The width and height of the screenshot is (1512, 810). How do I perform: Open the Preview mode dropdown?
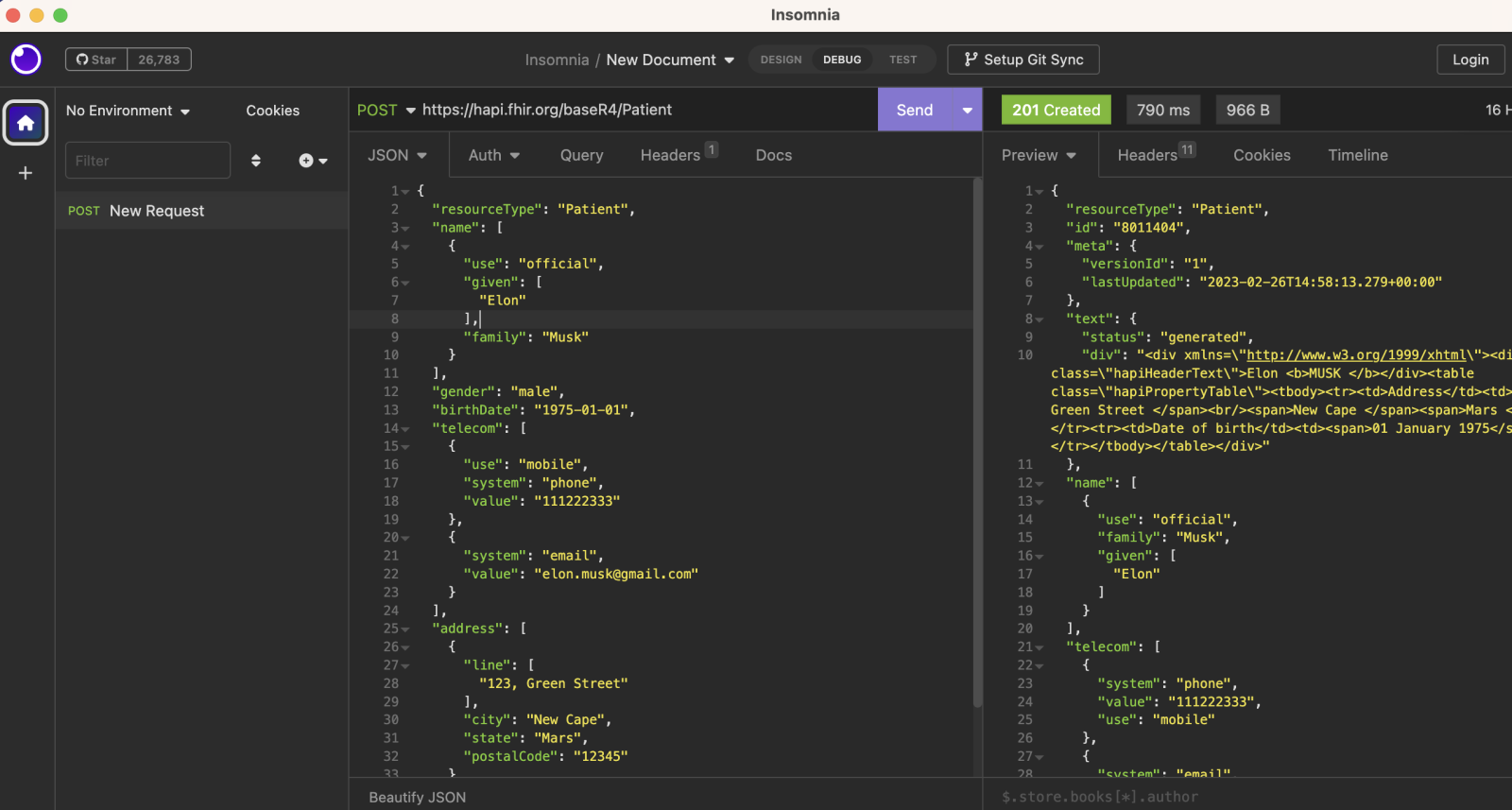point(1039,155)
